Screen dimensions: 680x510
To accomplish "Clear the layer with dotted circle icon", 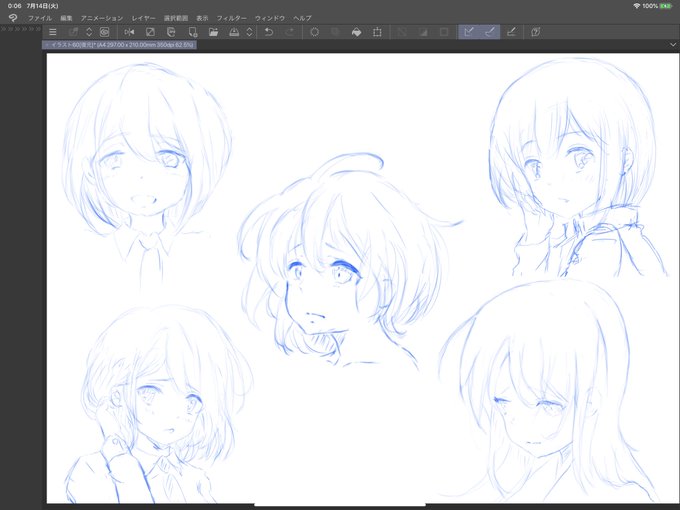I will point(314,32).
